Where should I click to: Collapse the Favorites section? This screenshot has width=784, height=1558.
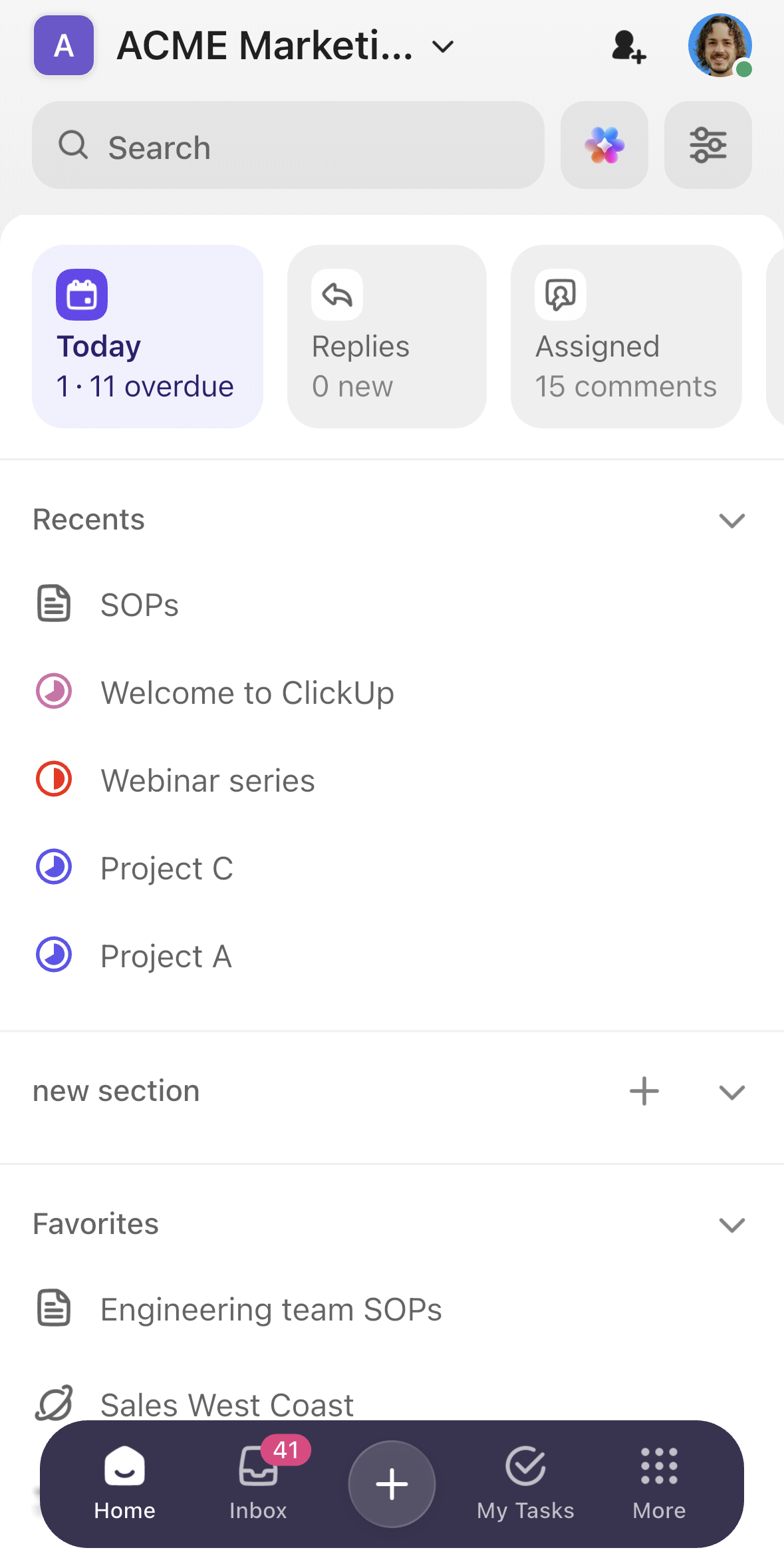click(731, 1225)
